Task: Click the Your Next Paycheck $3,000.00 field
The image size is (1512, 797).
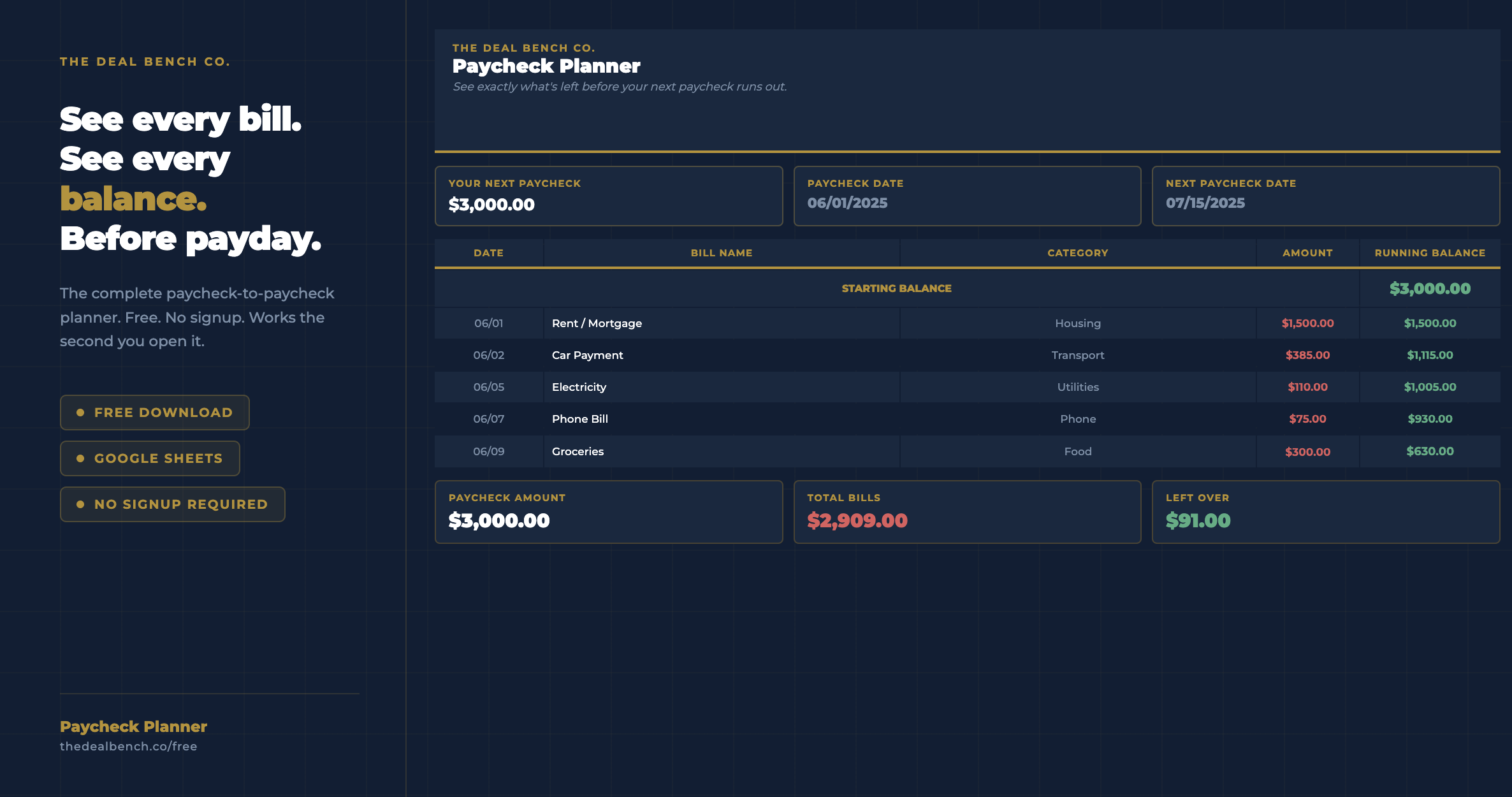Action: 609,196
